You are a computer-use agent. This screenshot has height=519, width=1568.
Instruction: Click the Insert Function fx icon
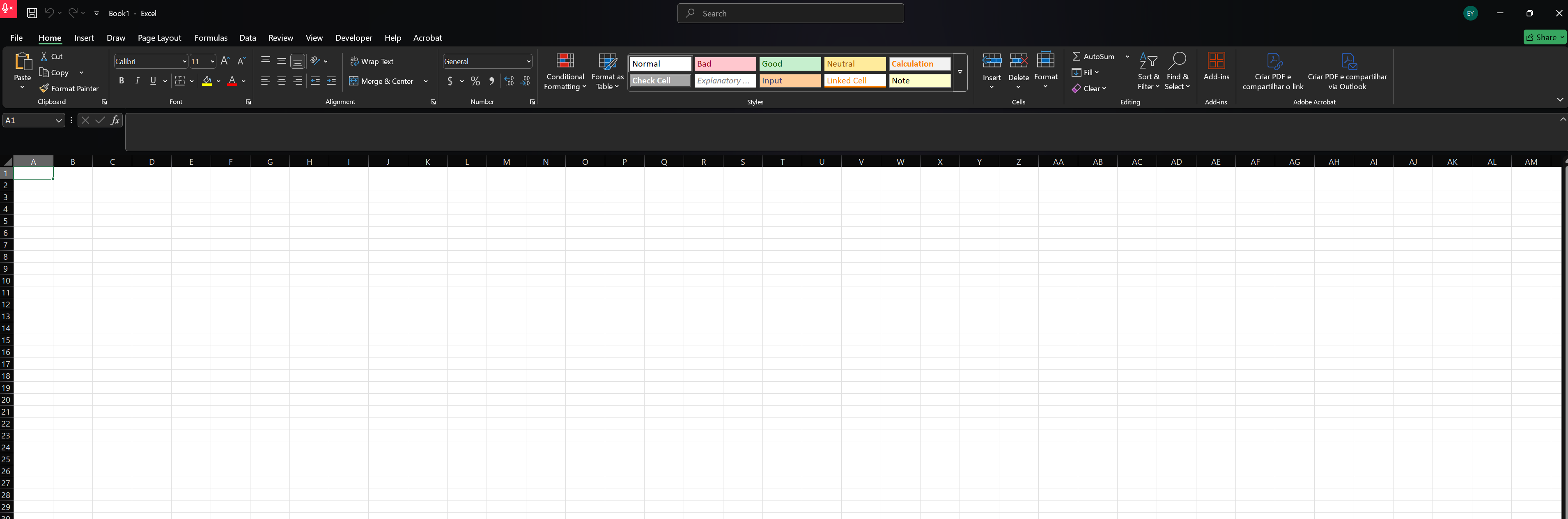pos(115,121)
